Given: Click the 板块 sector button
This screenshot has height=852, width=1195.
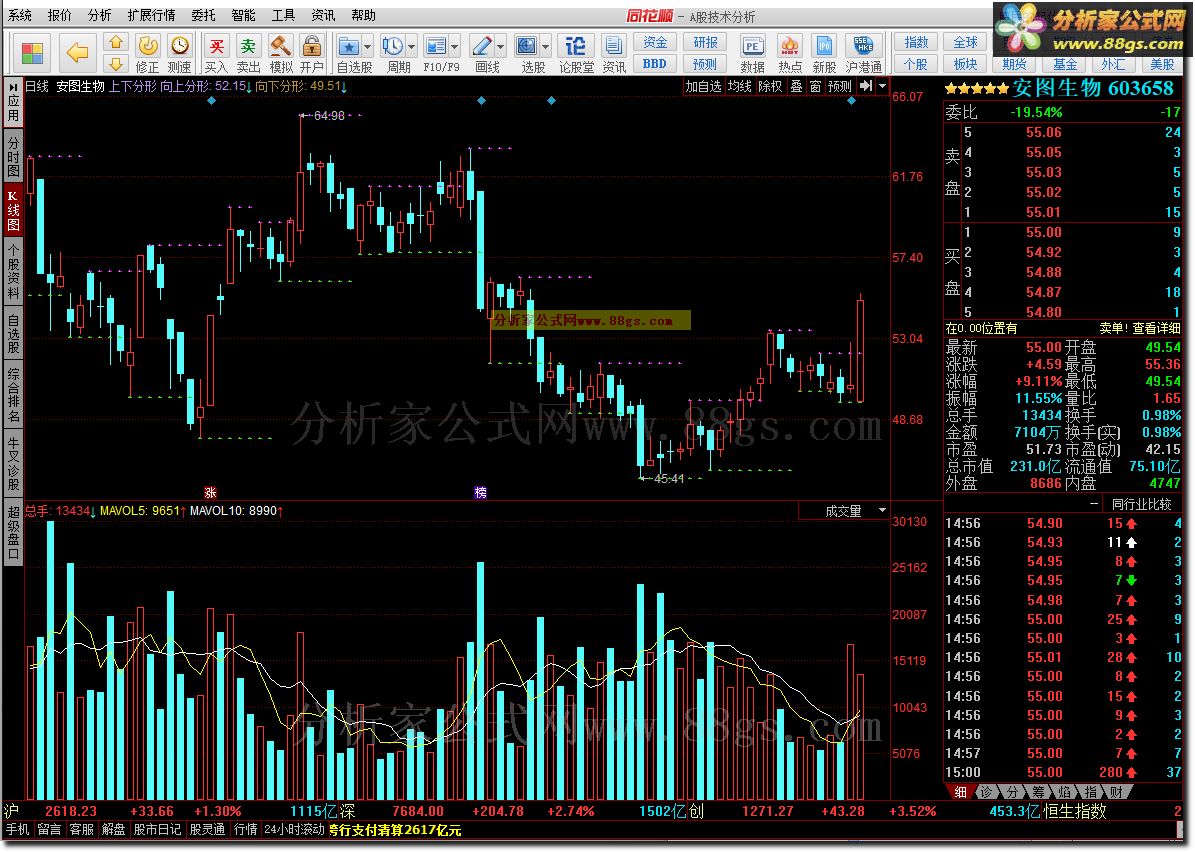Looking at the screenshot, I should [965, 64].
